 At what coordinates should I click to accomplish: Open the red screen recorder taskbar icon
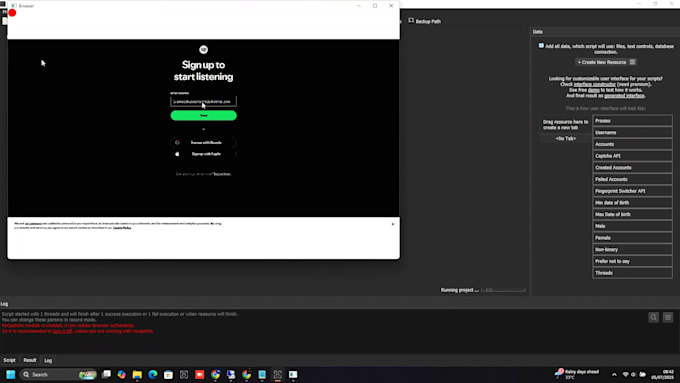199,374
